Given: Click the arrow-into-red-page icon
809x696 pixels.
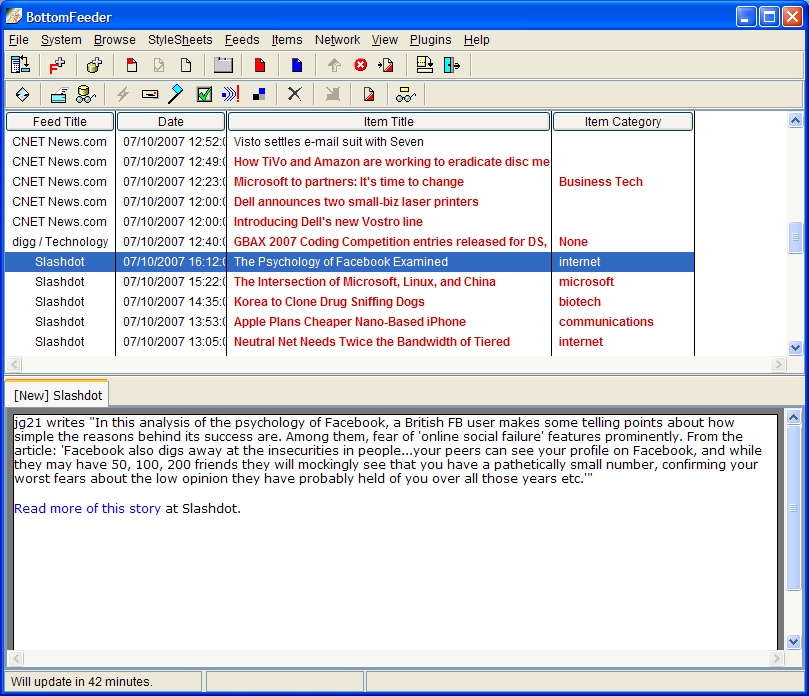Looking at the screenshot, I should tap(386, 66).
